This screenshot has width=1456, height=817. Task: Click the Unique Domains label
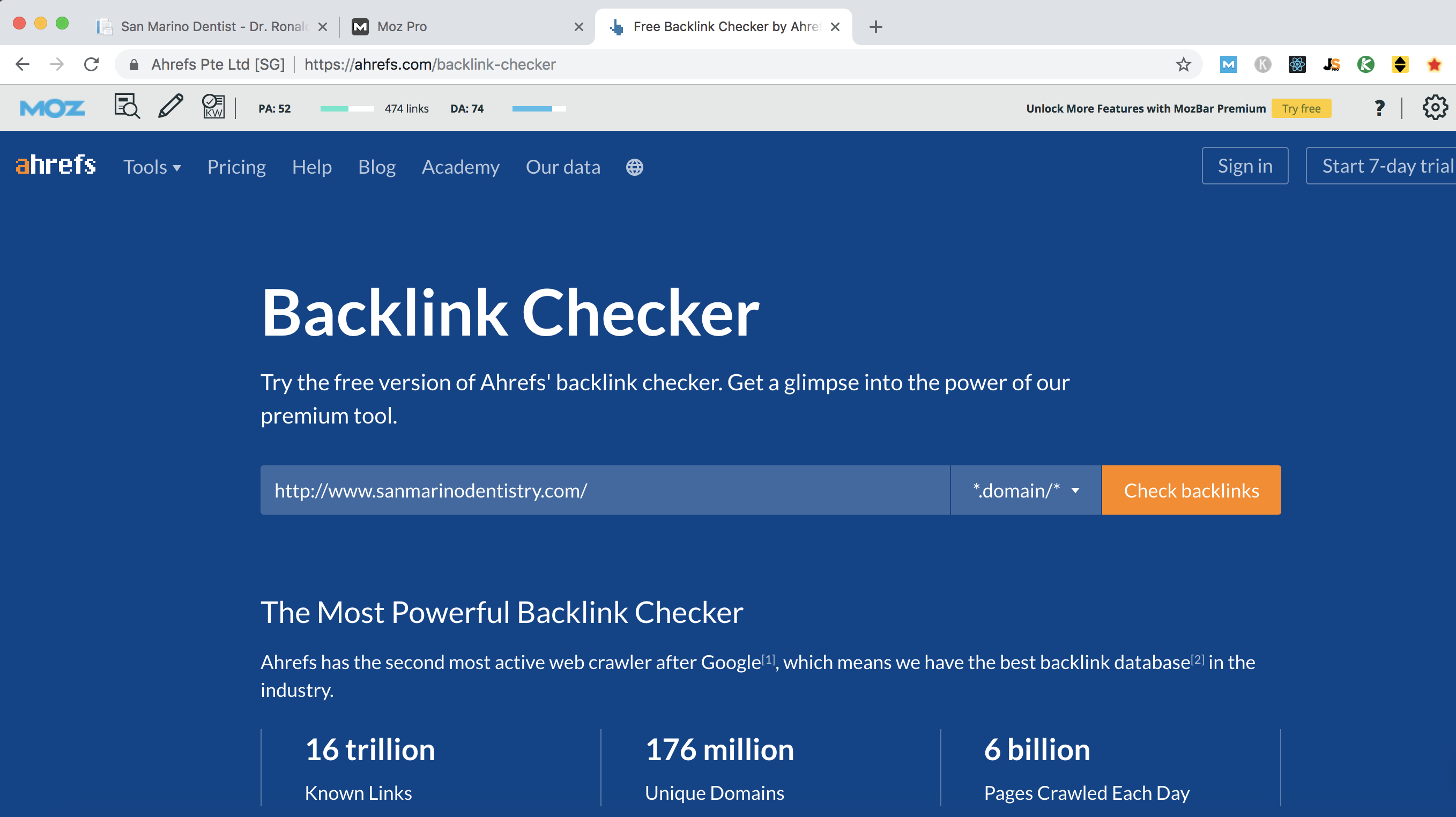click(x=715, y=793)
